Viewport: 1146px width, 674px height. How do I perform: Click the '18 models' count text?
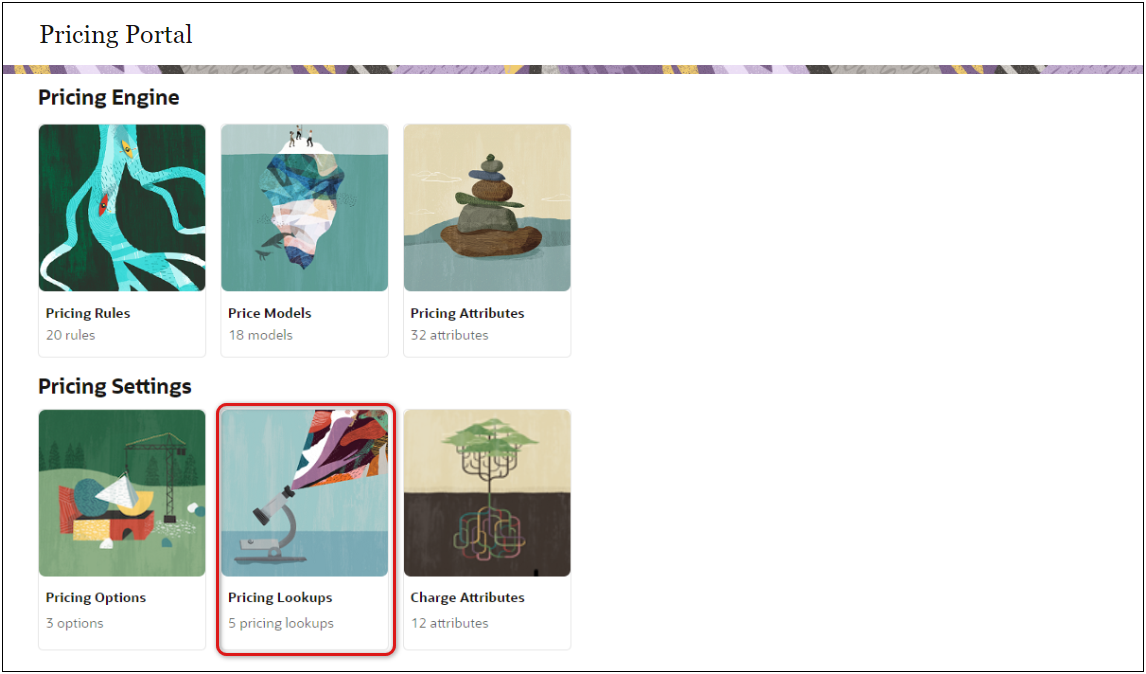260,336
